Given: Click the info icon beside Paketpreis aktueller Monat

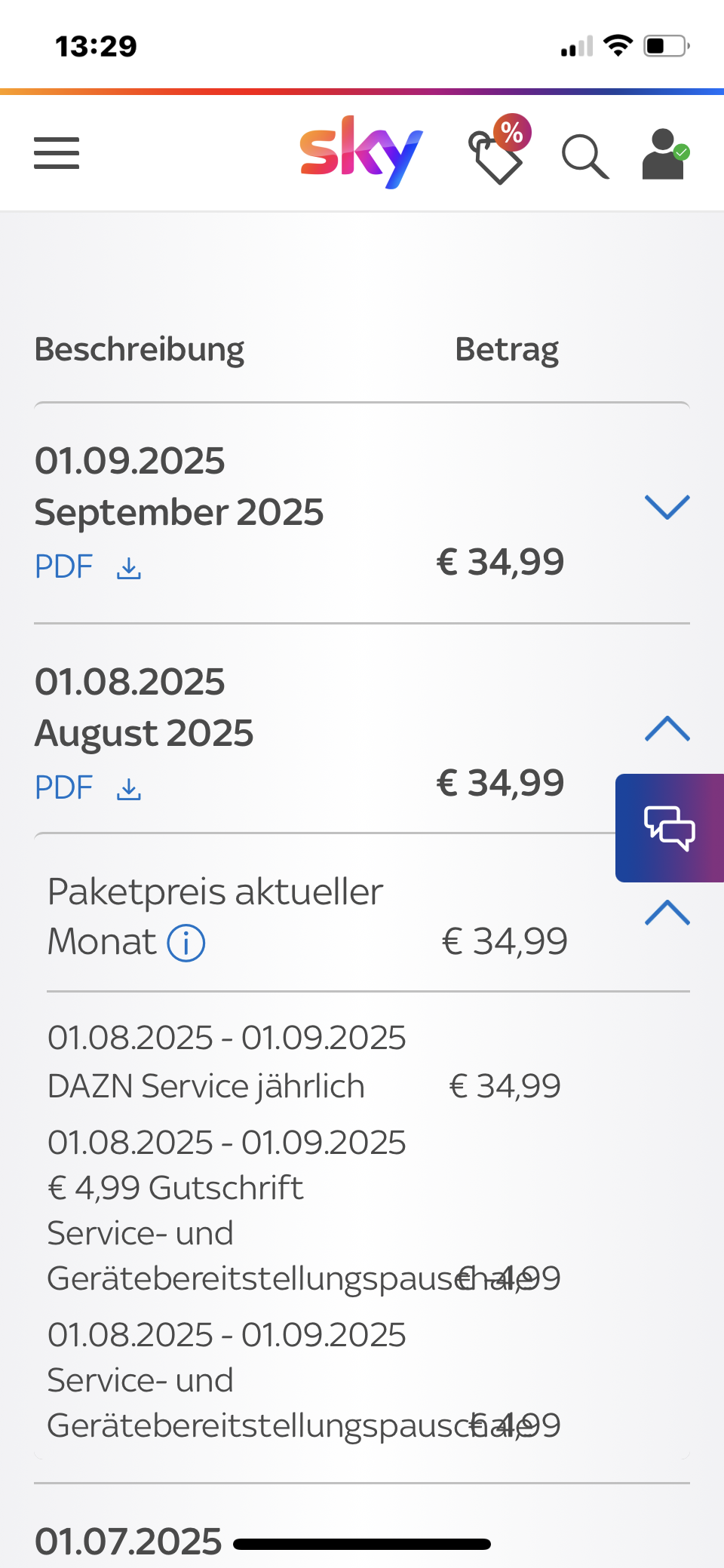Looking at the screenshot, I should (x=186, y=943).
